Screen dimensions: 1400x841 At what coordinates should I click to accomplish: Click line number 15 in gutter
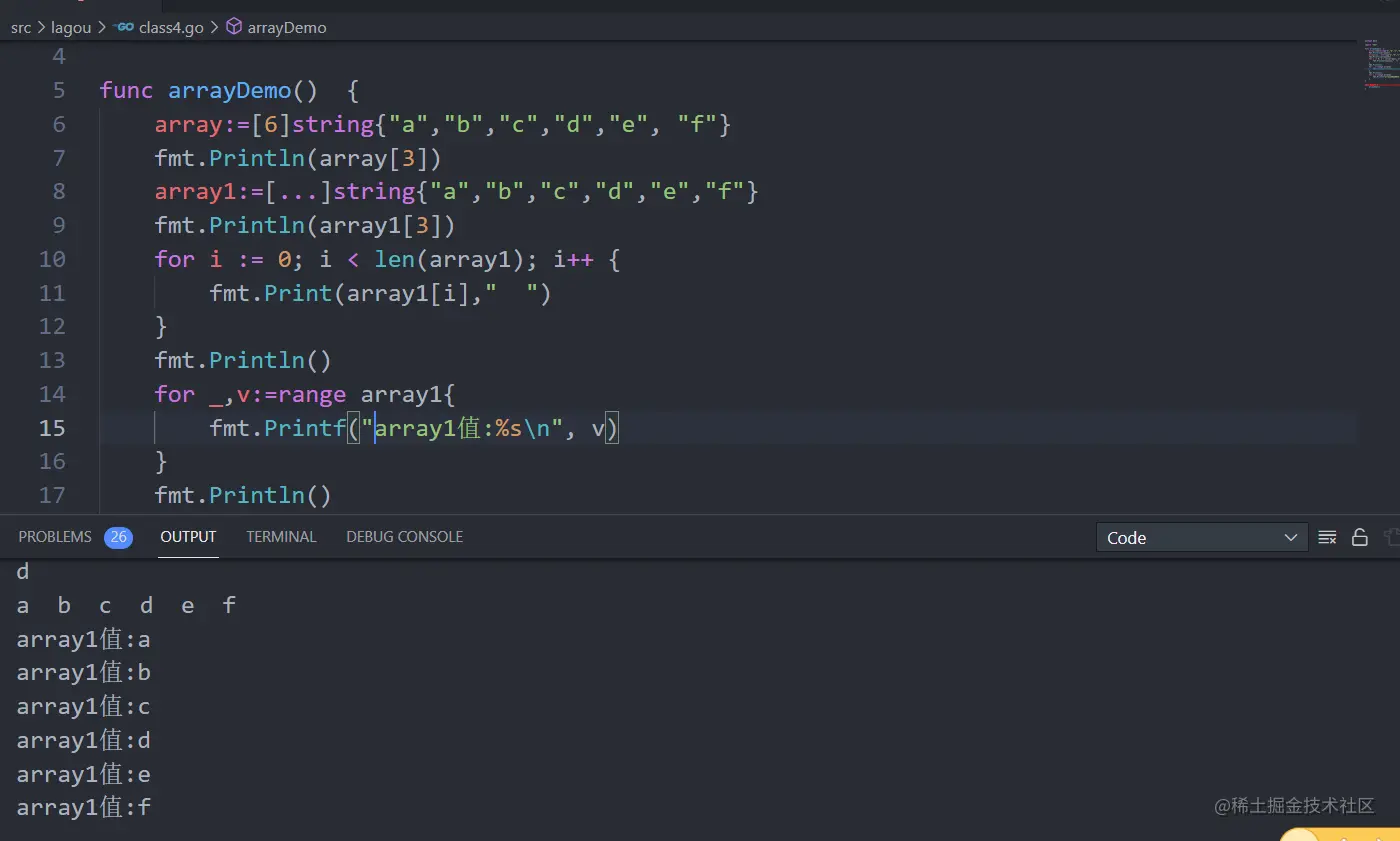click(52, 428)
